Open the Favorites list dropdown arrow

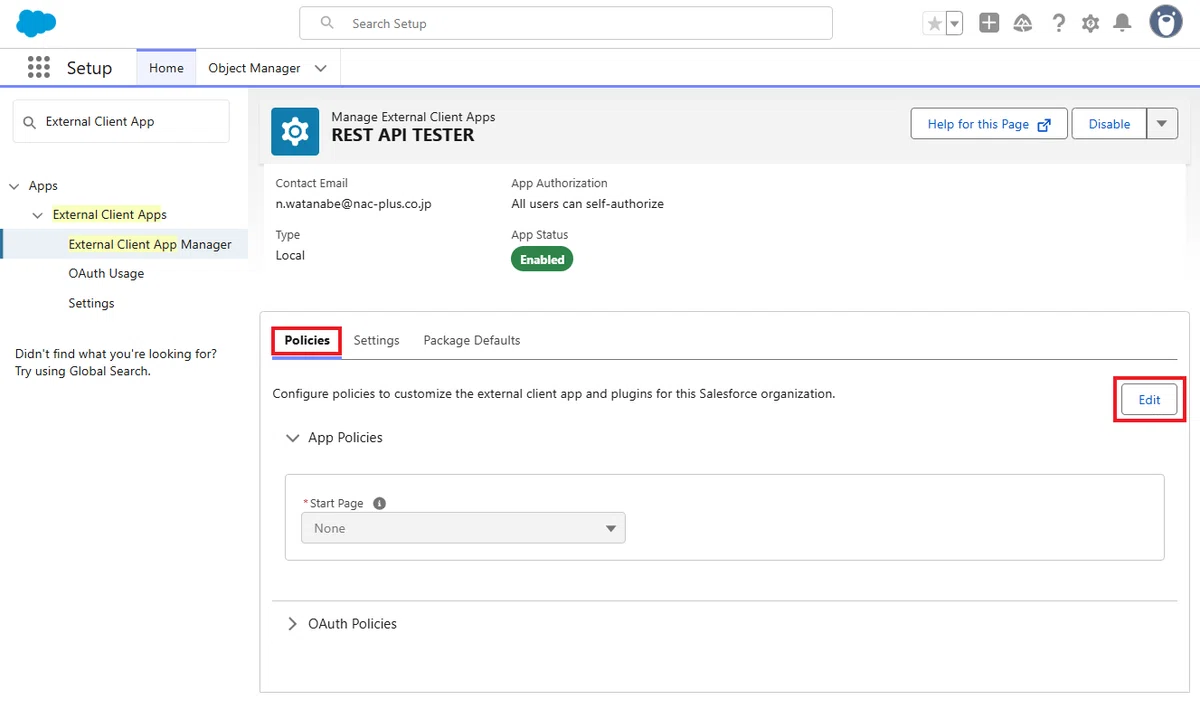pos(954,23)
